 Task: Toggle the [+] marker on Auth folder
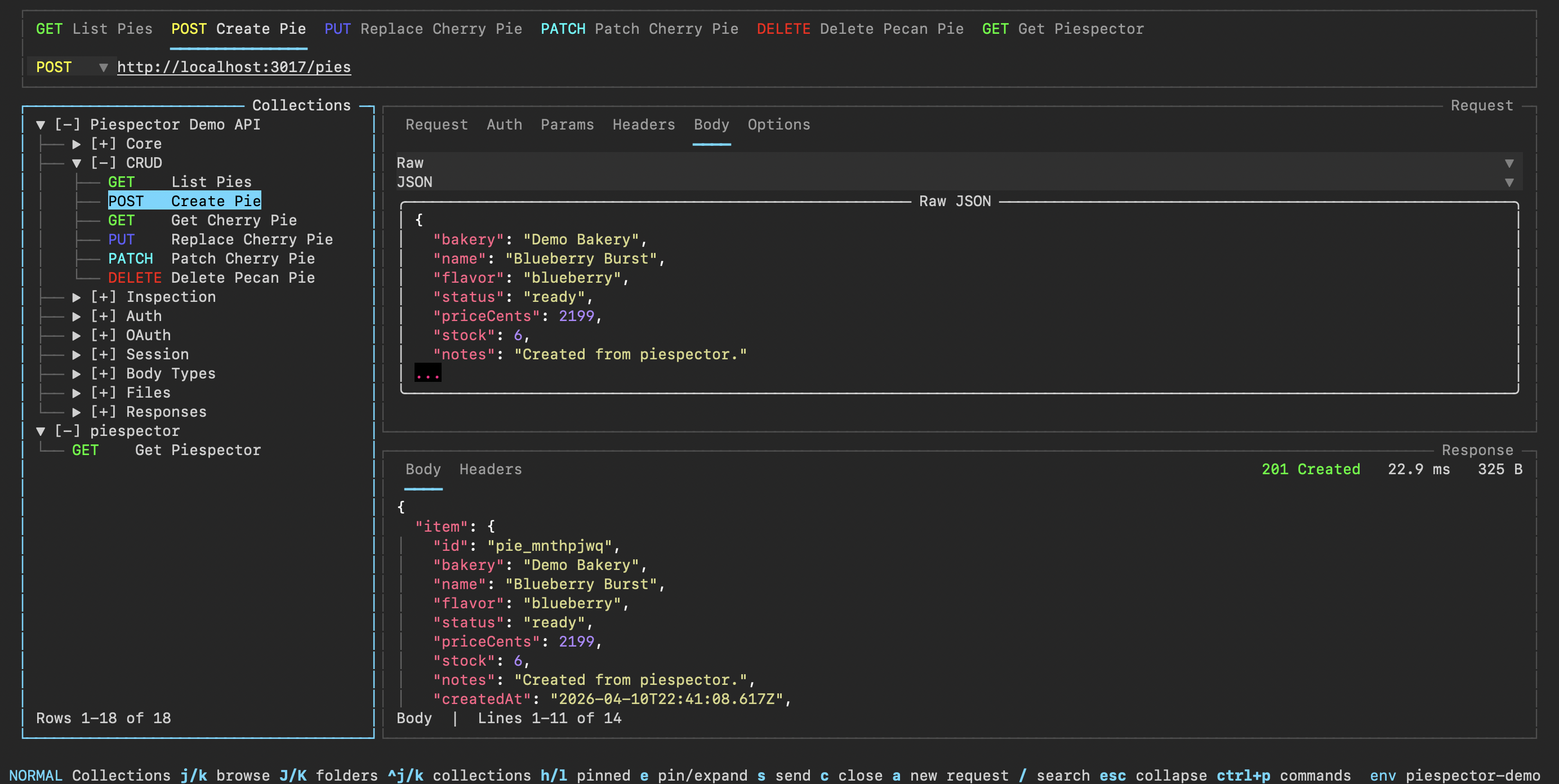[103, 316]
